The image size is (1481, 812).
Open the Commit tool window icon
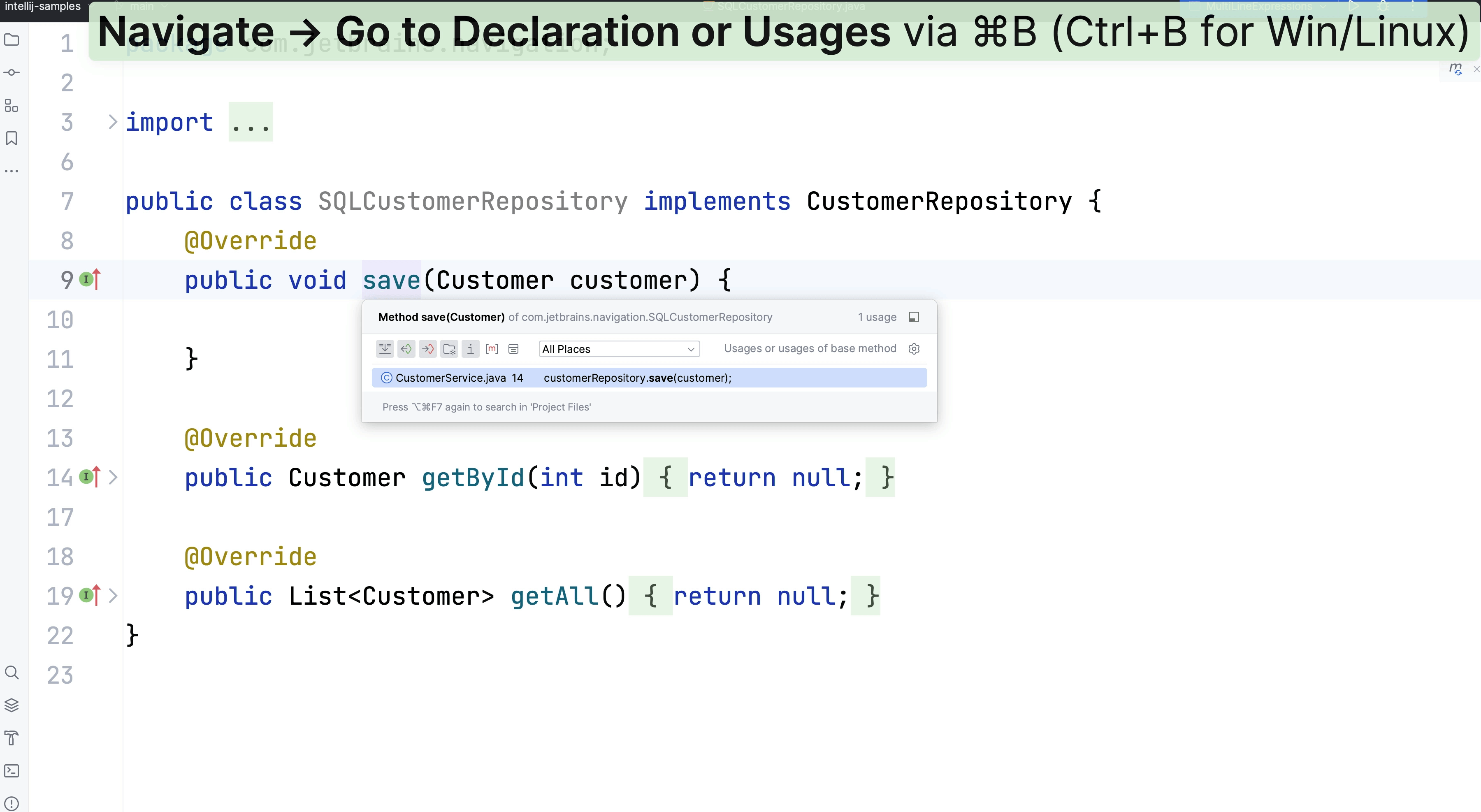point(12,72)
